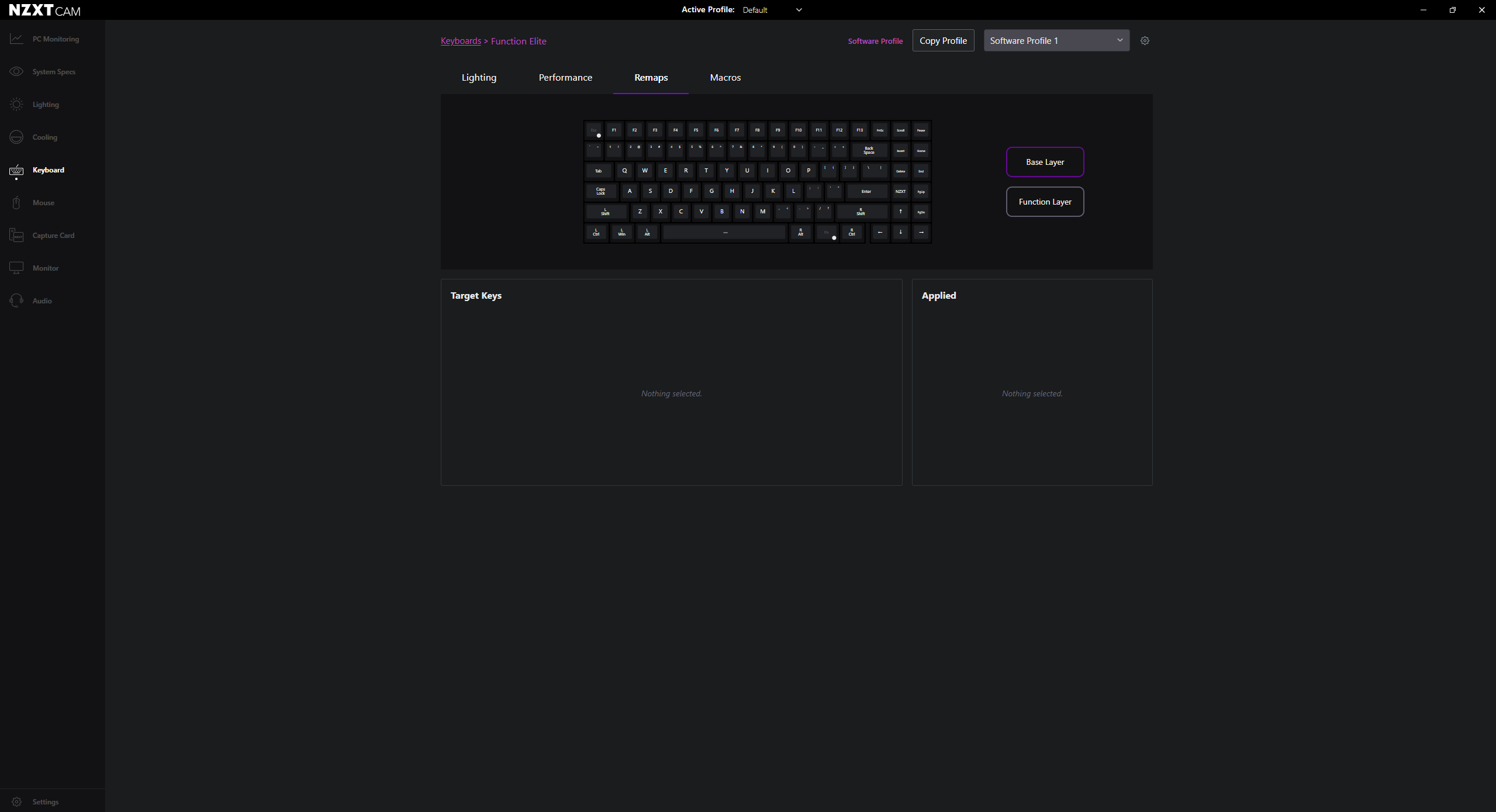Switch to the Lighting tab
This screenshot has height=812, width=1496.
[x=479, y=77]
